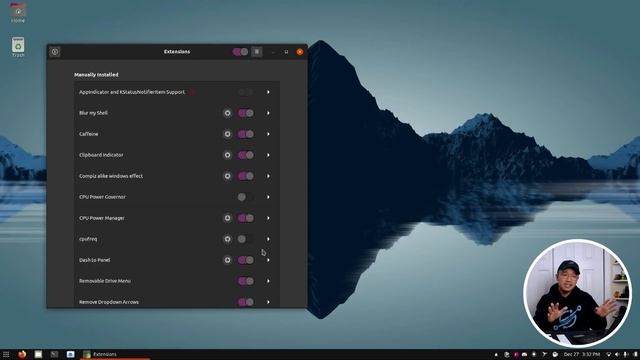Open Blur my Shell settings gear
Viewport: 640px width, 360px height.
coord(227,113)
